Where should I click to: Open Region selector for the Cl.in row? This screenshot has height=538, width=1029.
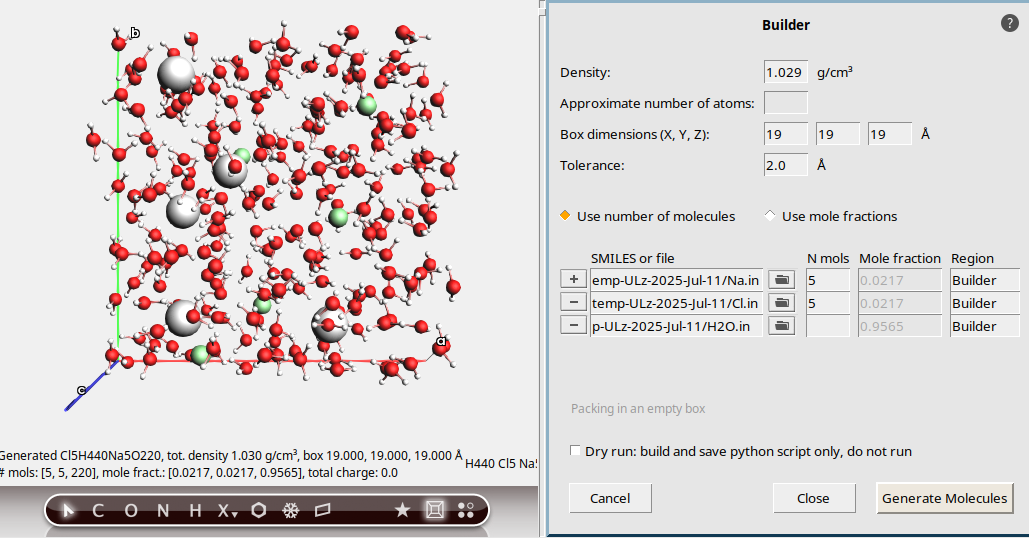(984, 303)
